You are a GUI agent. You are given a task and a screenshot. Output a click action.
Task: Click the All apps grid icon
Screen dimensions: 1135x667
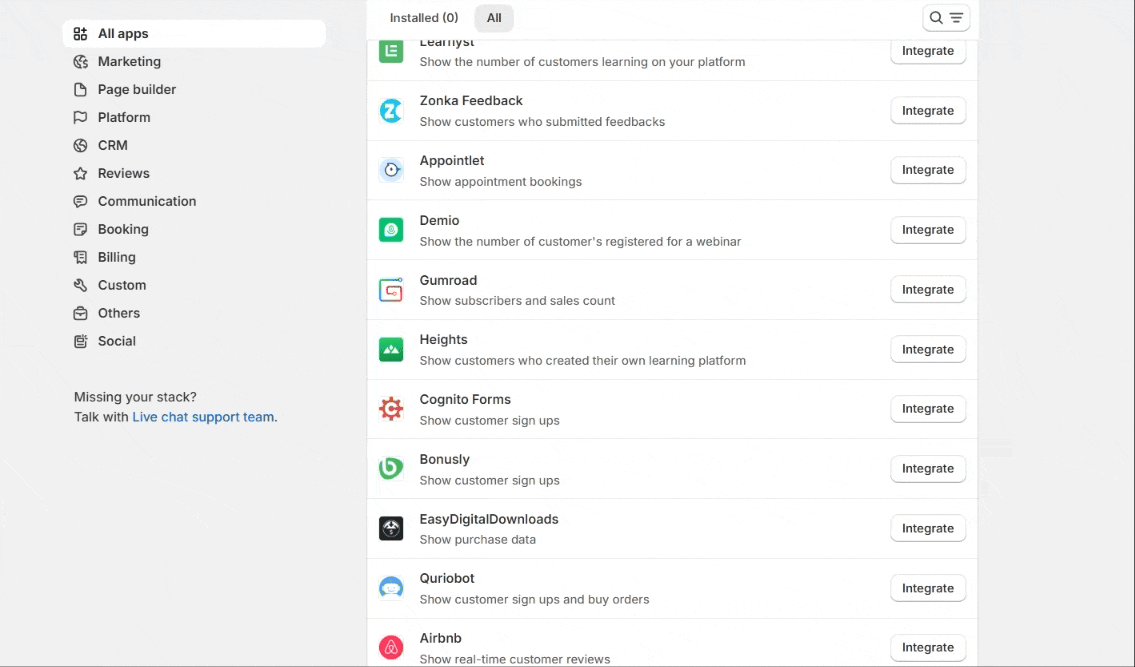80,34
